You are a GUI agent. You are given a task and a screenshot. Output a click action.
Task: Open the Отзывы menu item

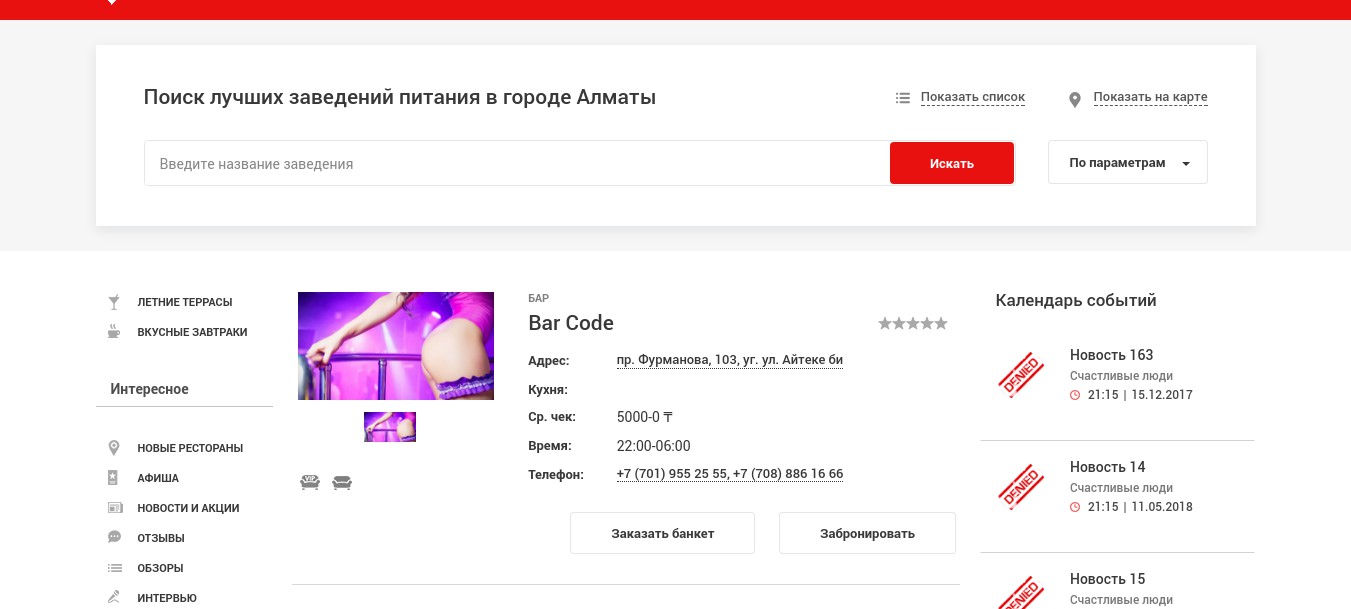click(161, 538)
